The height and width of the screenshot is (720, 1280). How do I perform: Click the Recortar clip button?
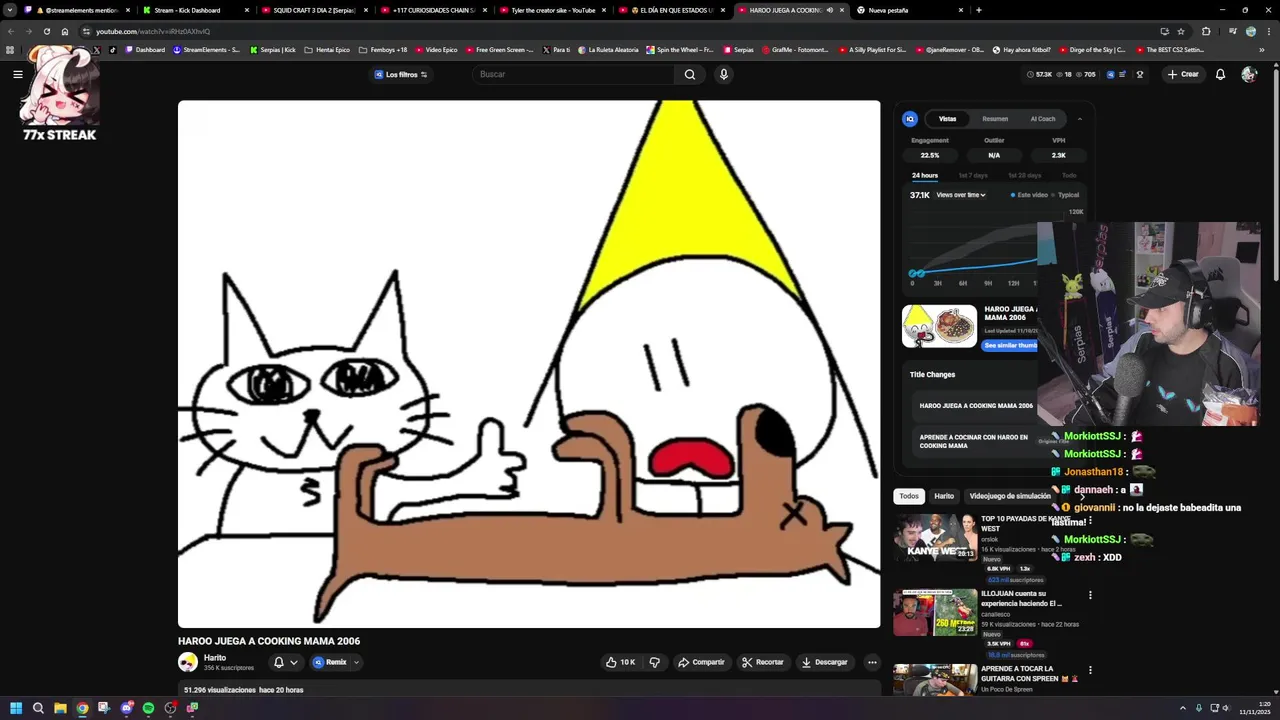click(763, 662)
